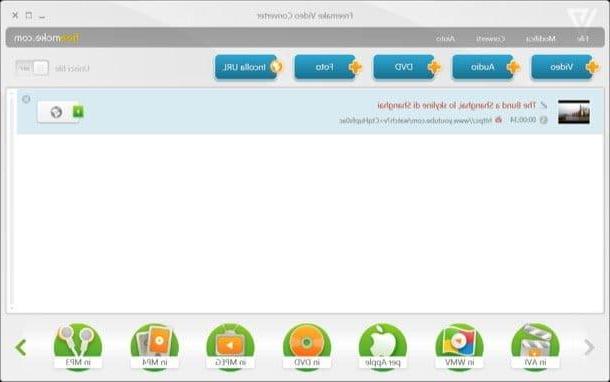The image size is (610, 382).
Task: Select the 'in WMV' output format icon
Action: pos(459,347)
